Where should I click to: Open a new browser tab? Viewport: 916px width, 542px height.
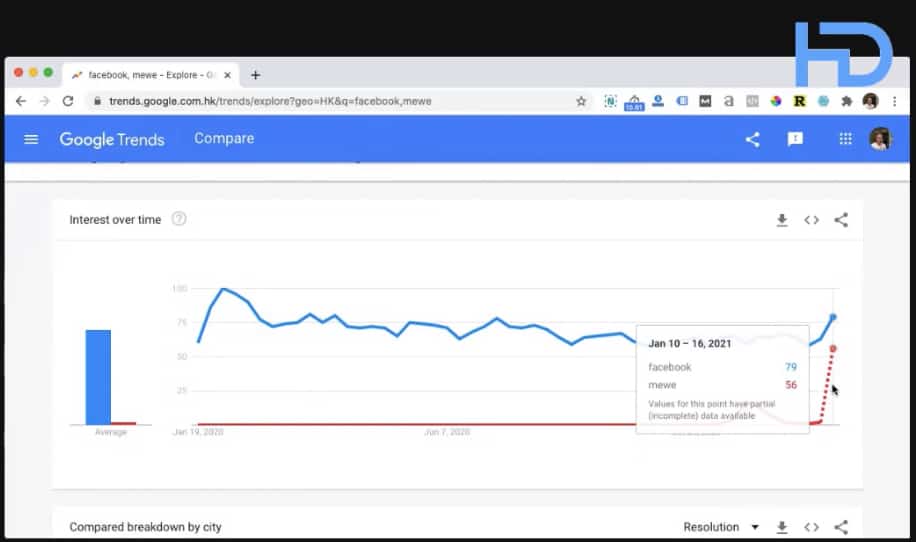pos(256,75)
